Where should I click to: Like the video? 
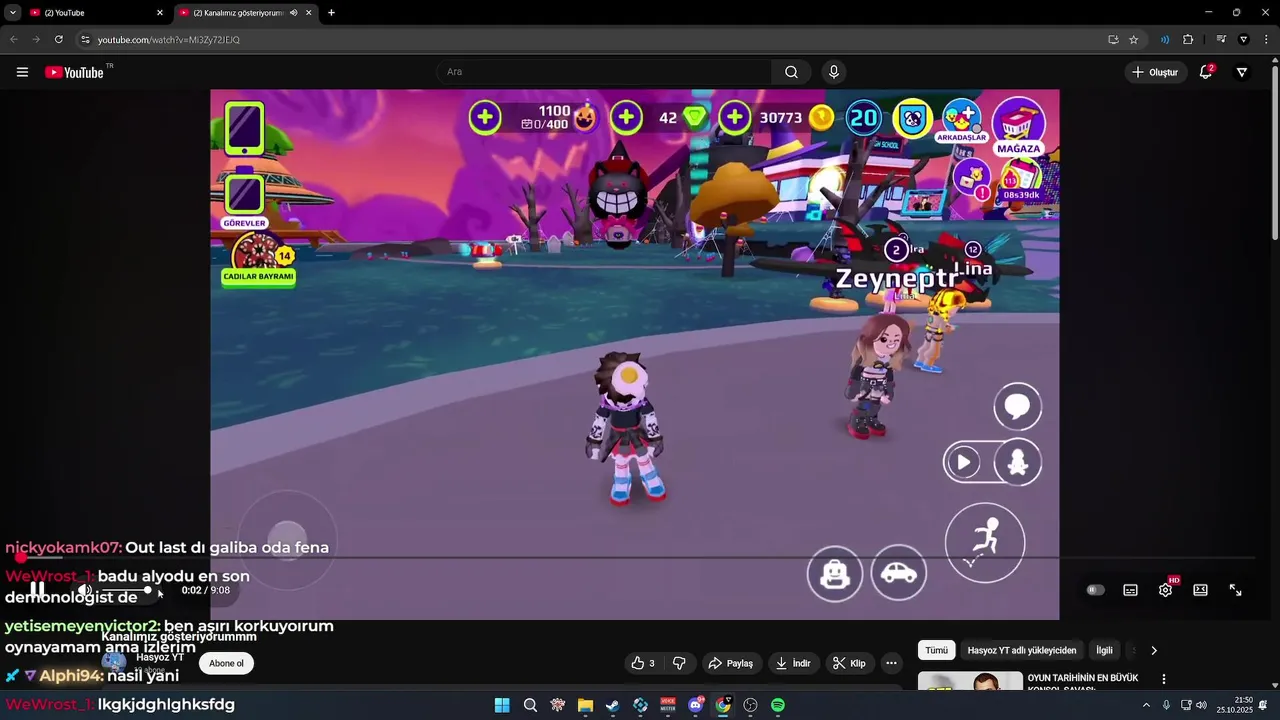(x=642, y=663)
